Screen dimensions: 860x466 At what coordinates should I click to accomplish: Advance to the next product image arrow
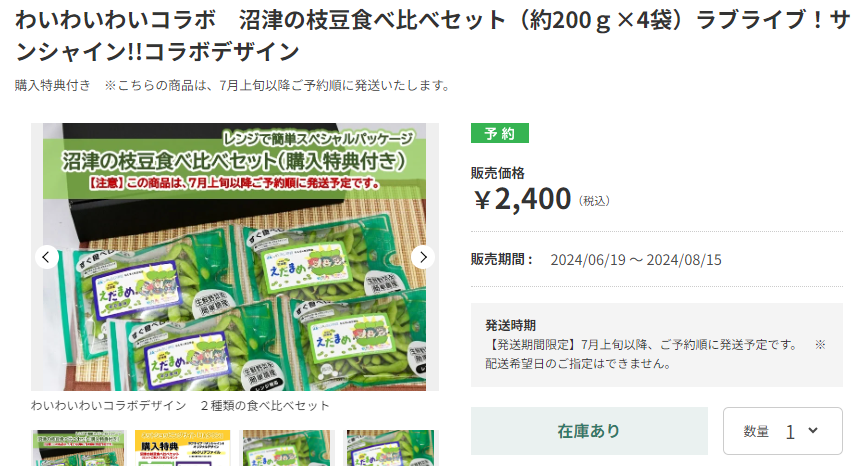click(x=423, y=257)
